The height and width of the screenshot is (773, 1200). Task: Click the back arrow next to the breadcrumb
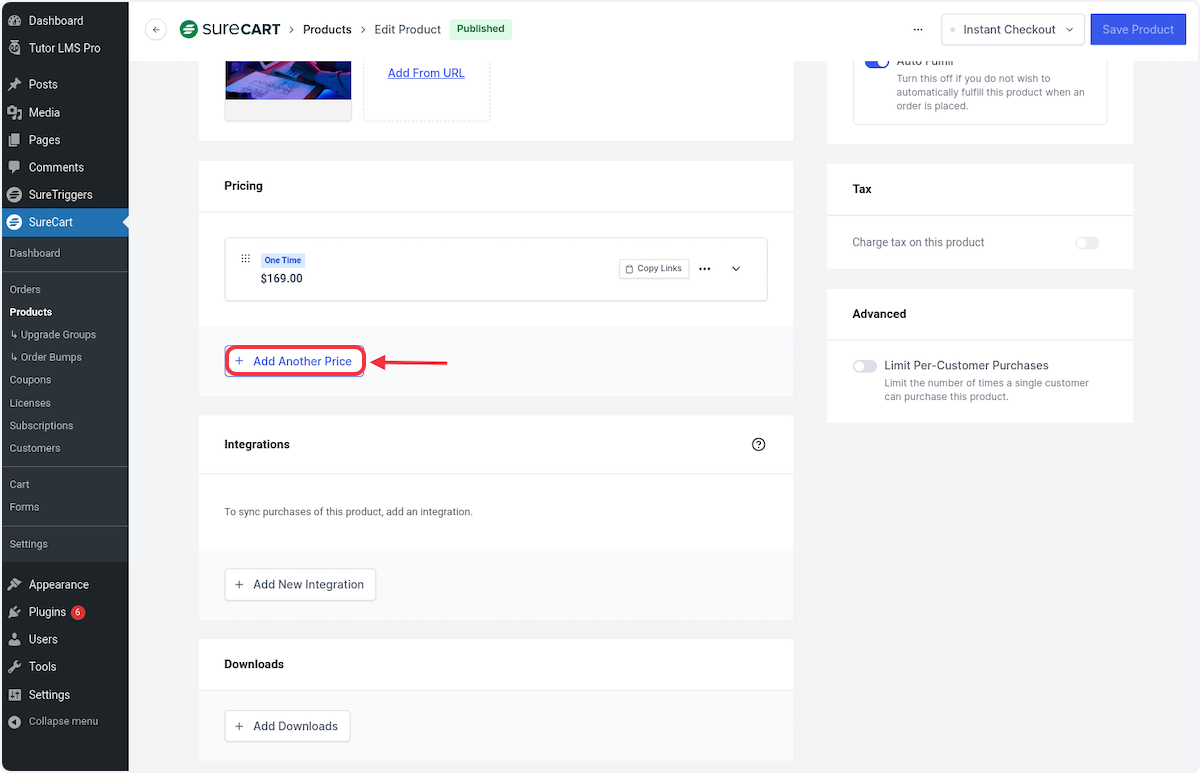click(x=156, y=29)
